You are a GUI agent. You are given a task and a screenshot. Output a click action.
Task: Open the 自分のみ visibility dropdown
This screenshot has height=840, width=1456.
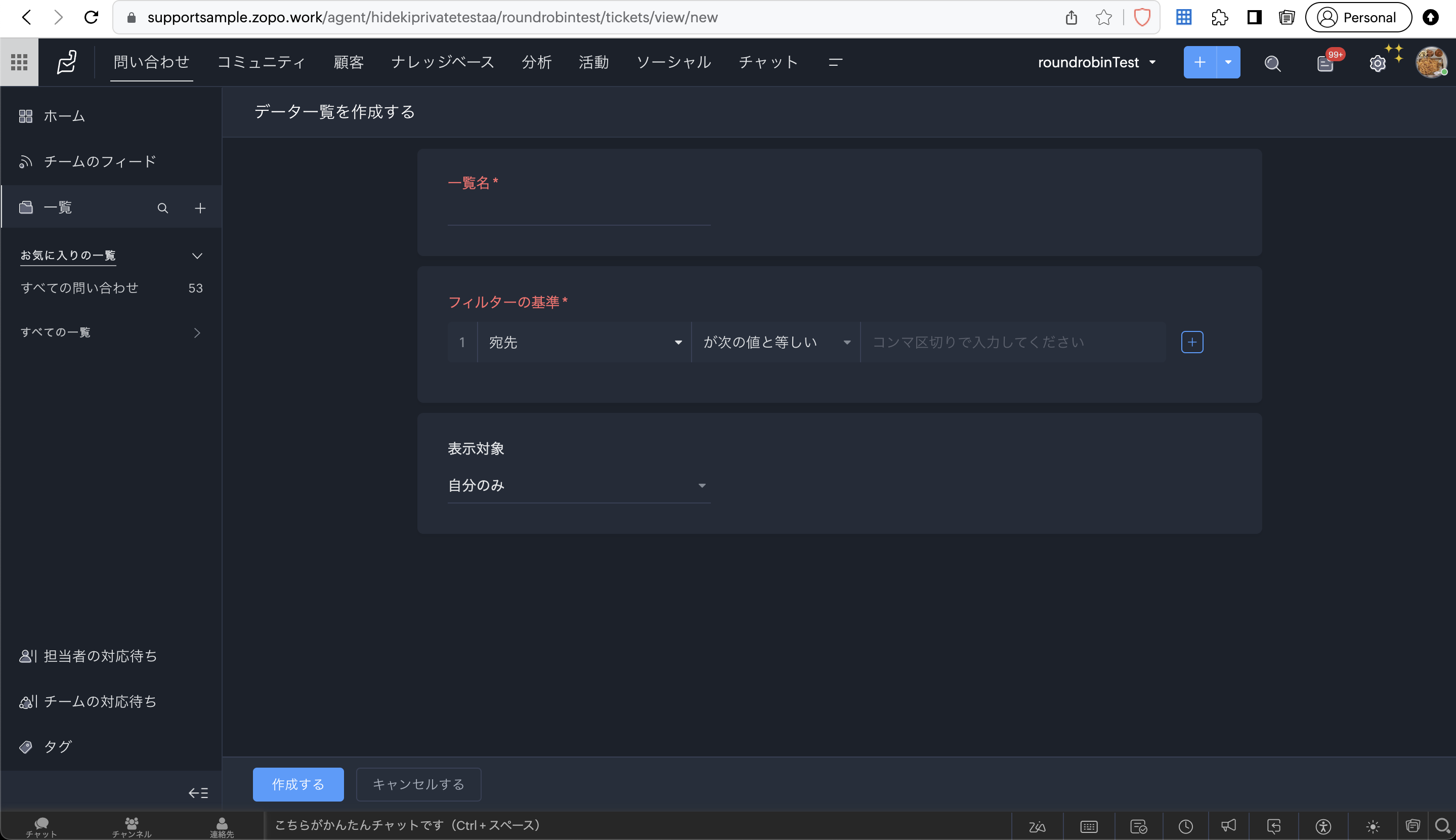[578, 485]
